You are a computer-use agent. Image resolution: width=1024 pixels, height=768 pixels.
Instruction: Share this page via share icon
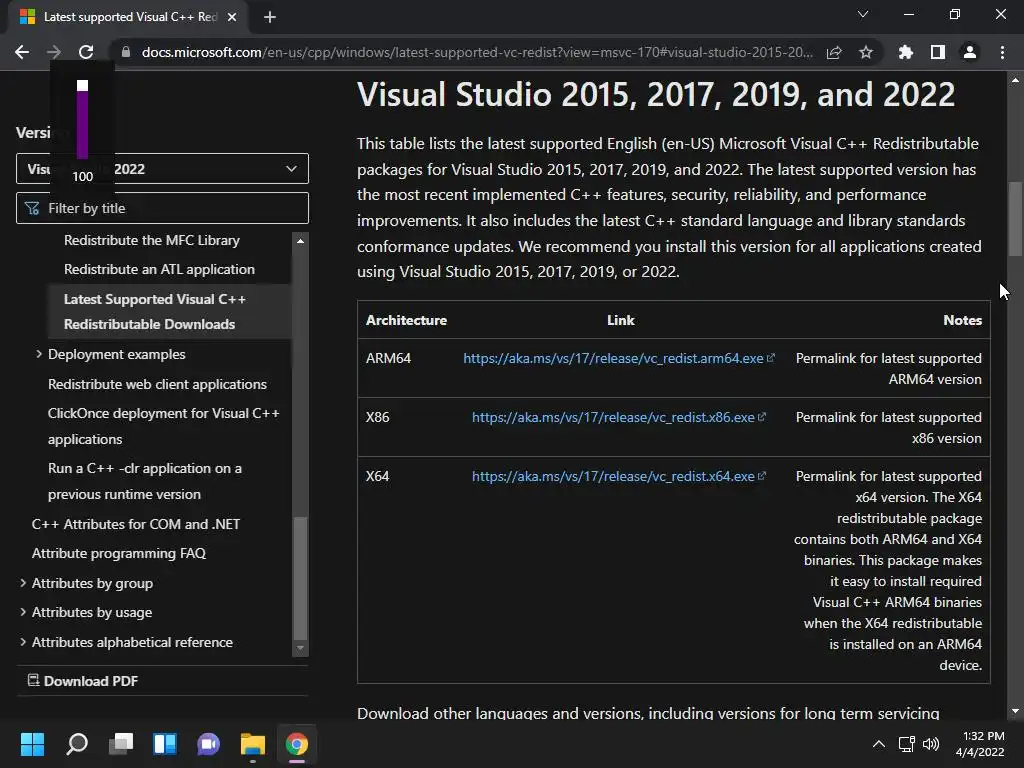tap(834, 52)
